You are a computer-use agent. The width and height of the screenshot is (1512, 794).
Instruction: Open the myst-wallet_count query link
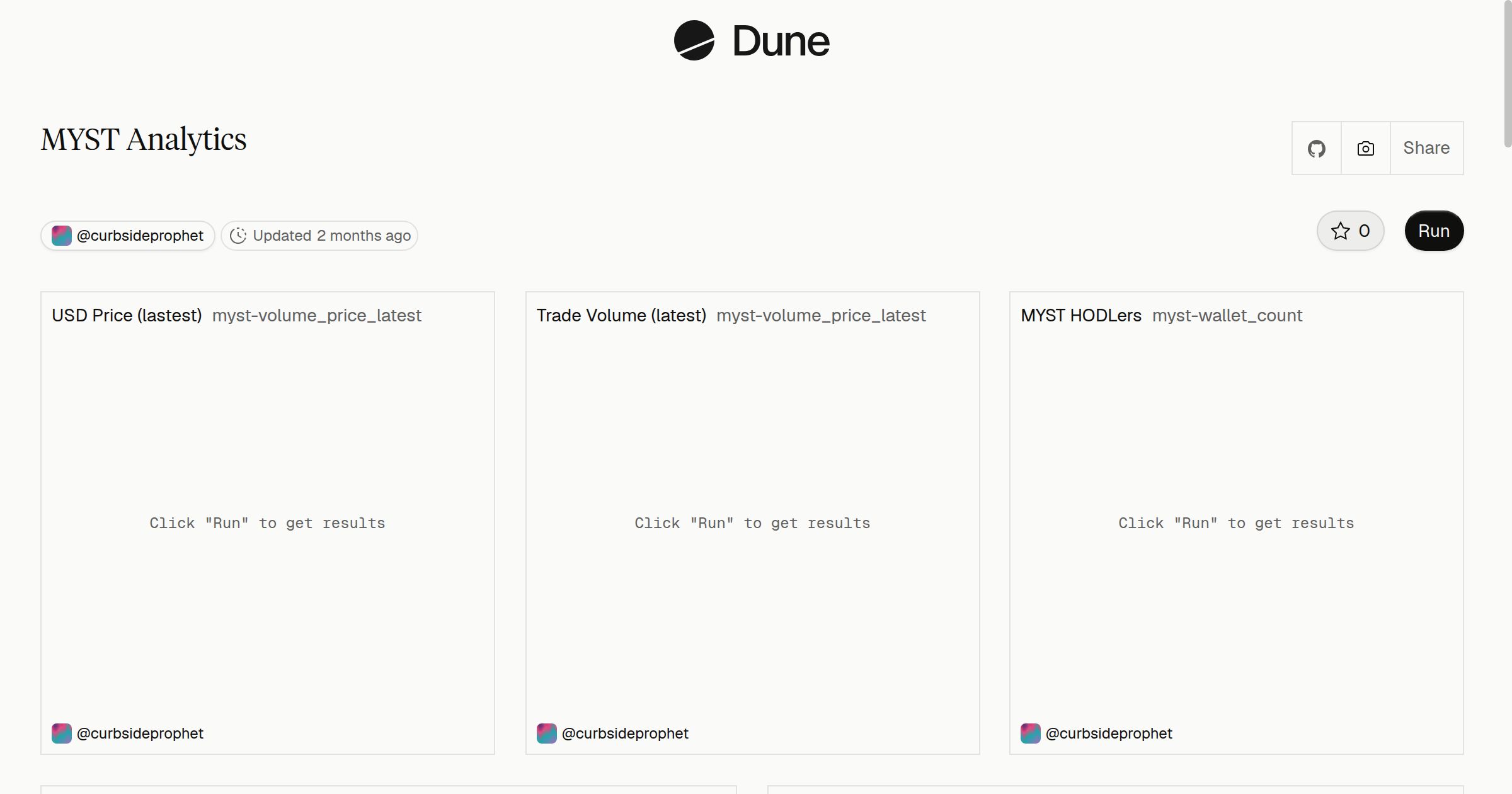coord(1227,315)
